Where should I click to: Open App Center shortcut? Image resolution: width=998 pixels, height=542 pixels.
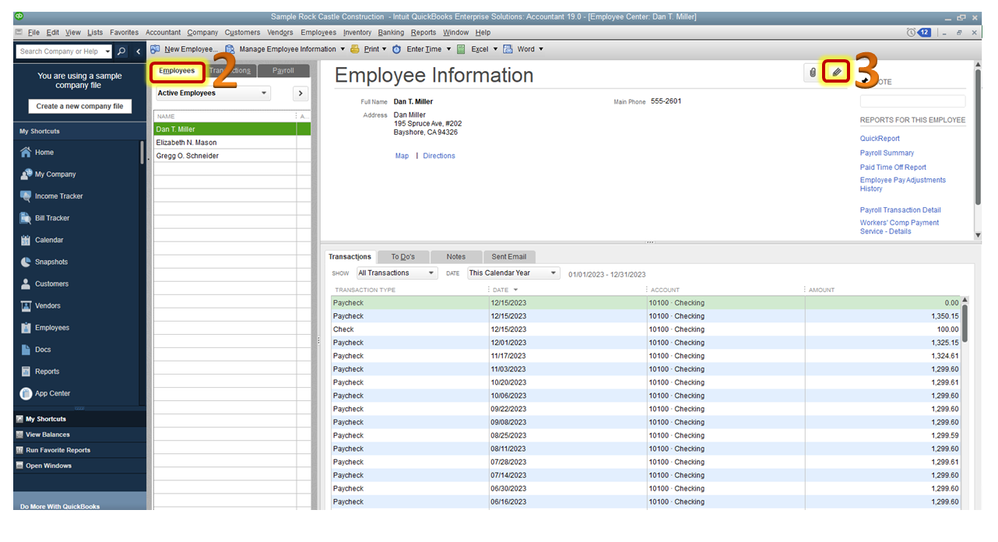pyautogui.click(x=45, y=394)
